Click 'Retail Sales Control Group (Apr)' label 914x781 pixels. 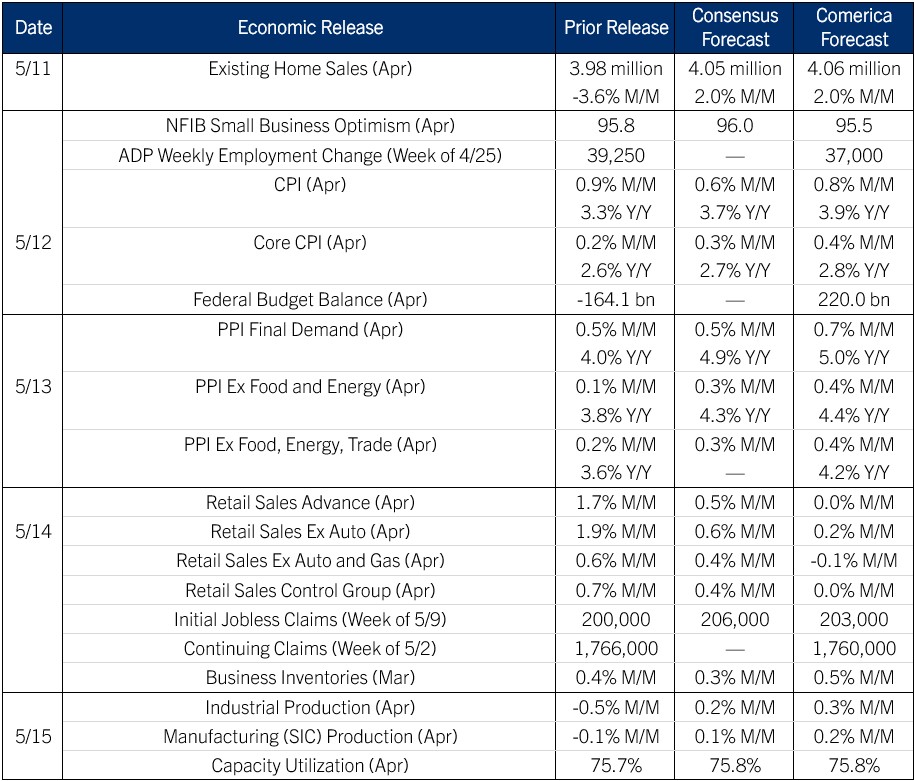click(x=310, y=590)
